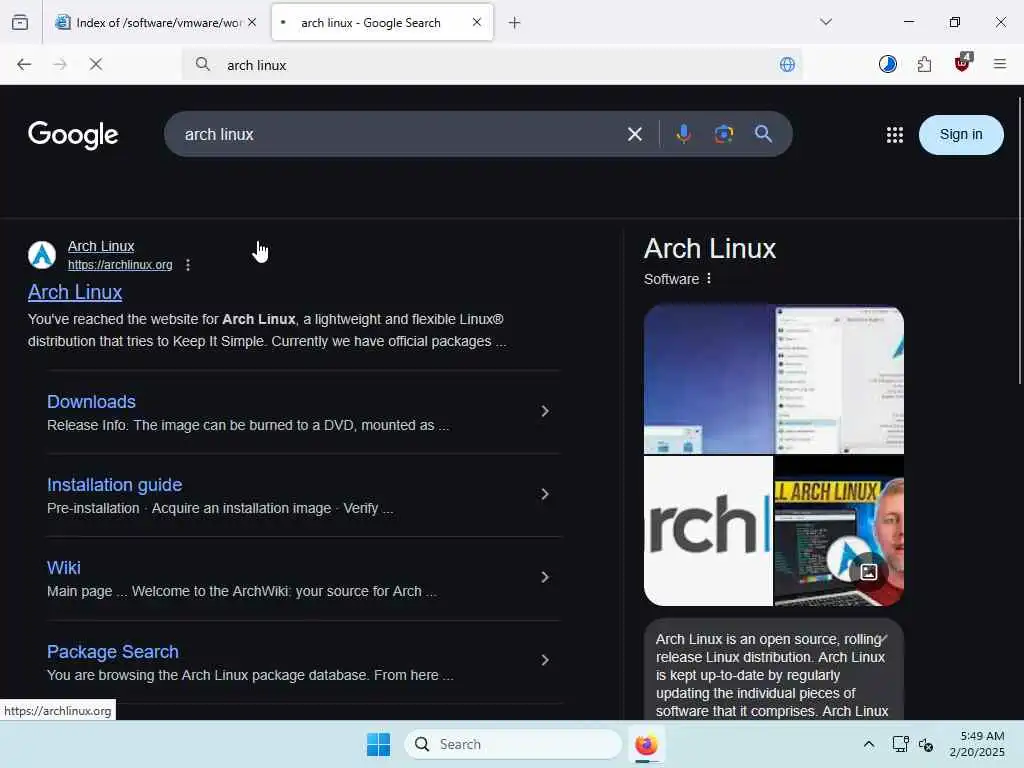The image size is (1024, 768).
Task: Select the arch linux - Google Search tab
Action: [x=382, y=22]
